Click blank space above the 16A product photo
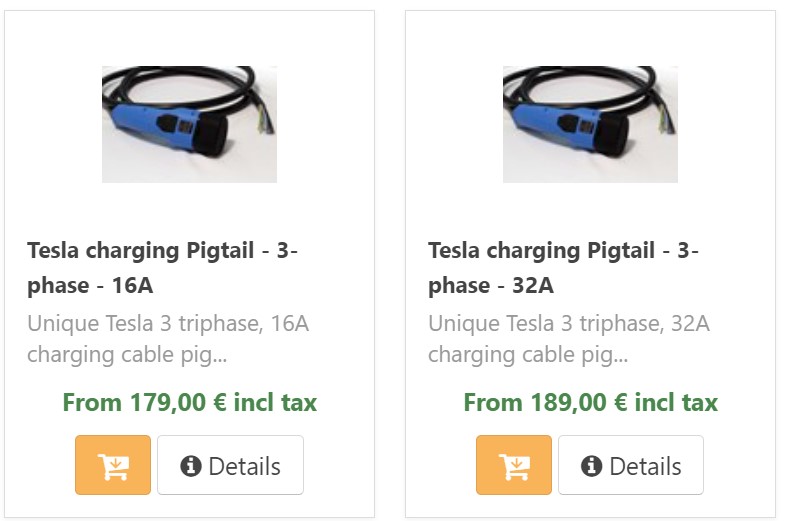 point(189,38)
